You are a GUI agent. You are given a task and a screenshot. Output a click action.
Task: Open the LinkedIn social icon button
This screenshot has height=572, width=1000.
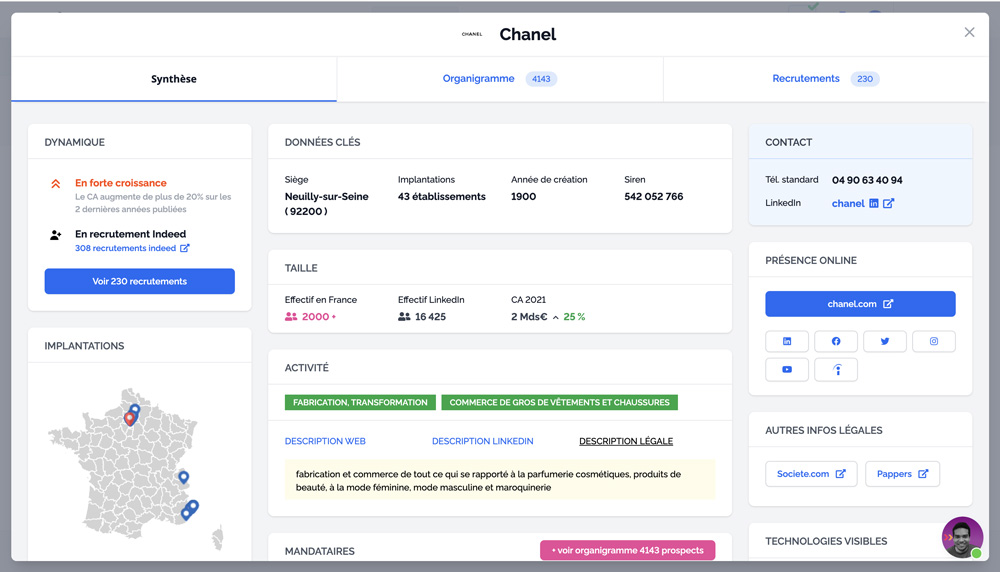(x=786, y=341)
